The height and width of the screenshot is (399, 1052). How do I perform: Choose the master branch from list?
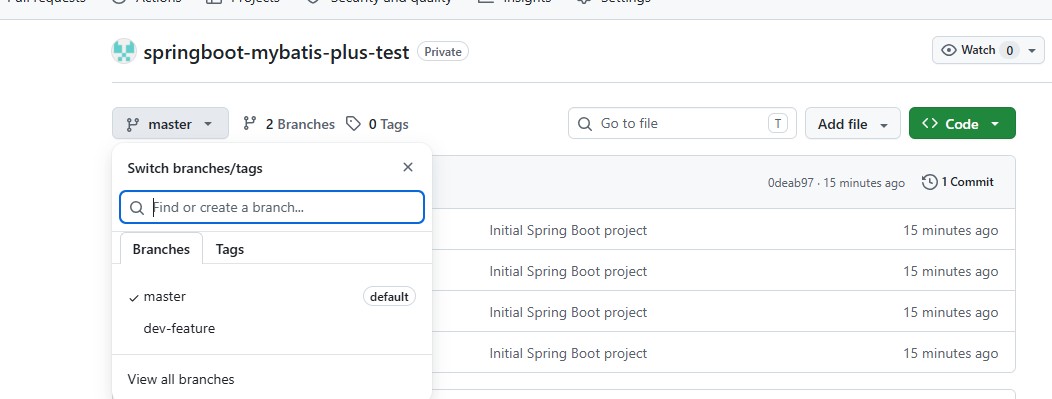pyautogui.click(x=272, y=296)
